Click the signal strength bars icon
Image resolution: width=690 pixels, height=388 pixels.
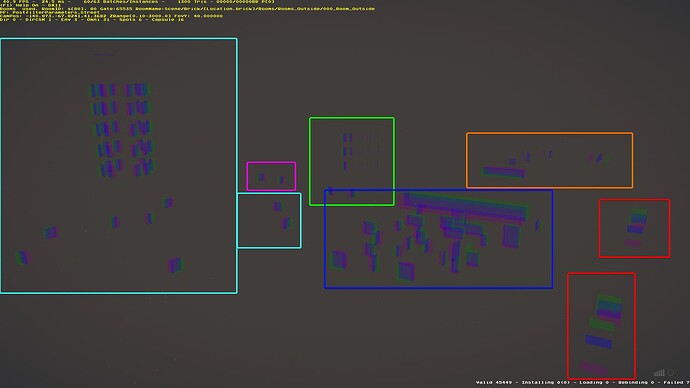pyautogui.click(x=659, y=373)
